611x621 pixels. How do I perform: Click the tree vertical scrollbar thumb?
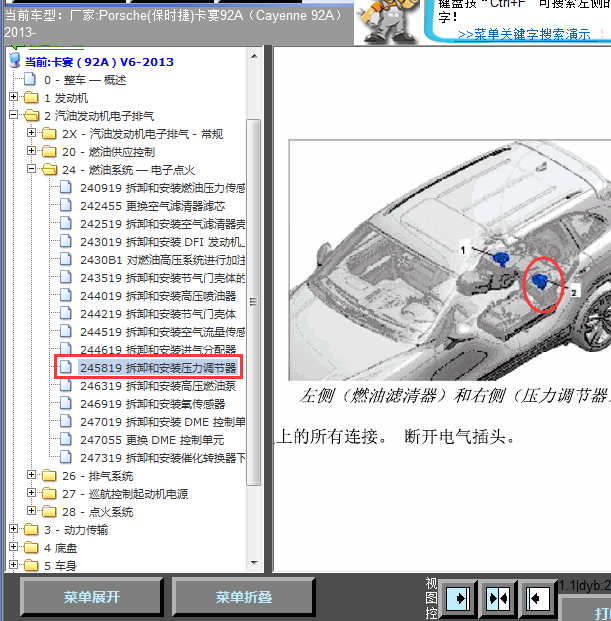[253, 302]
